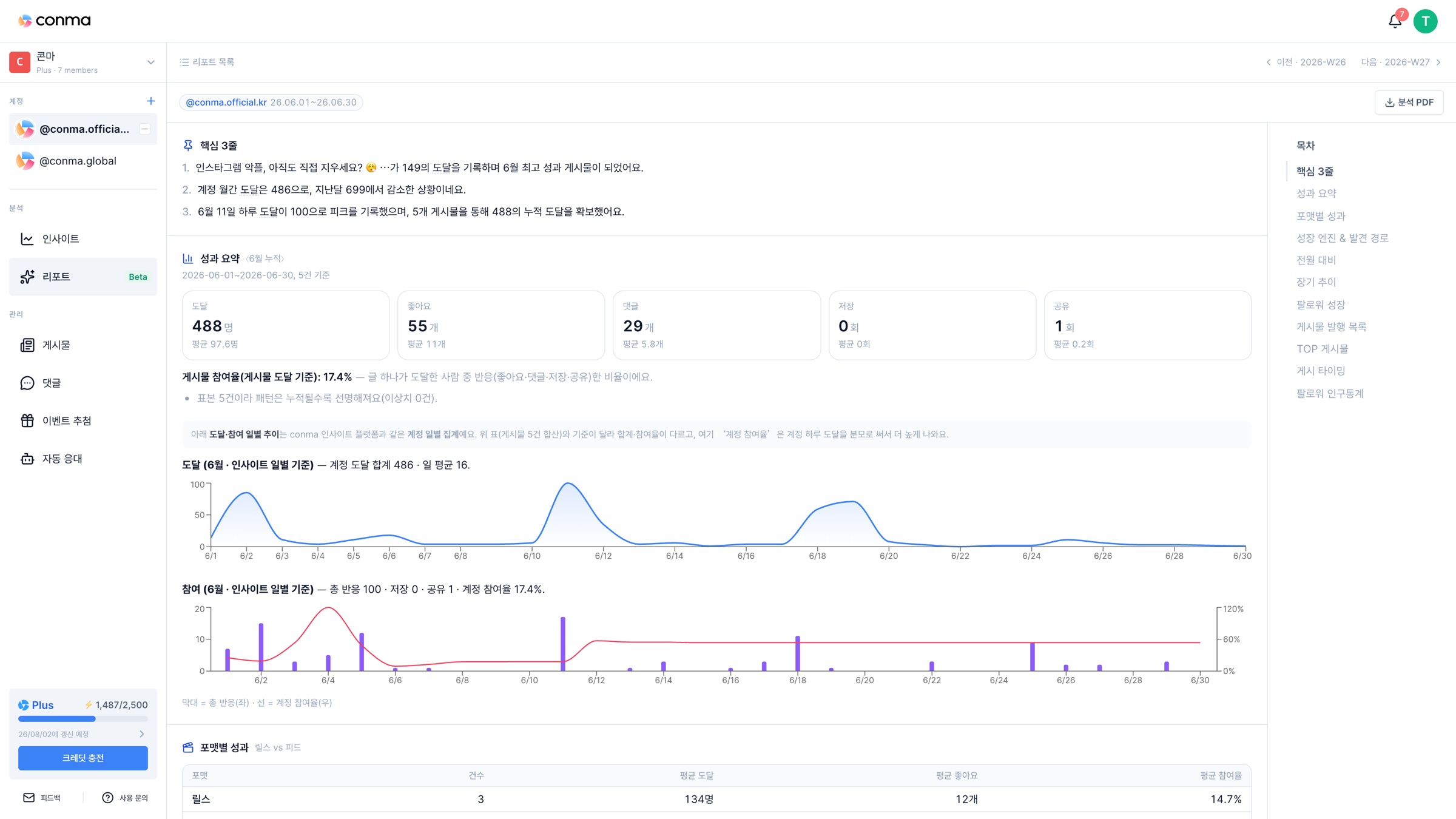Click the clapperboard icon beside 포맷별 성과
1456x819 pixels.
point(188,747)
